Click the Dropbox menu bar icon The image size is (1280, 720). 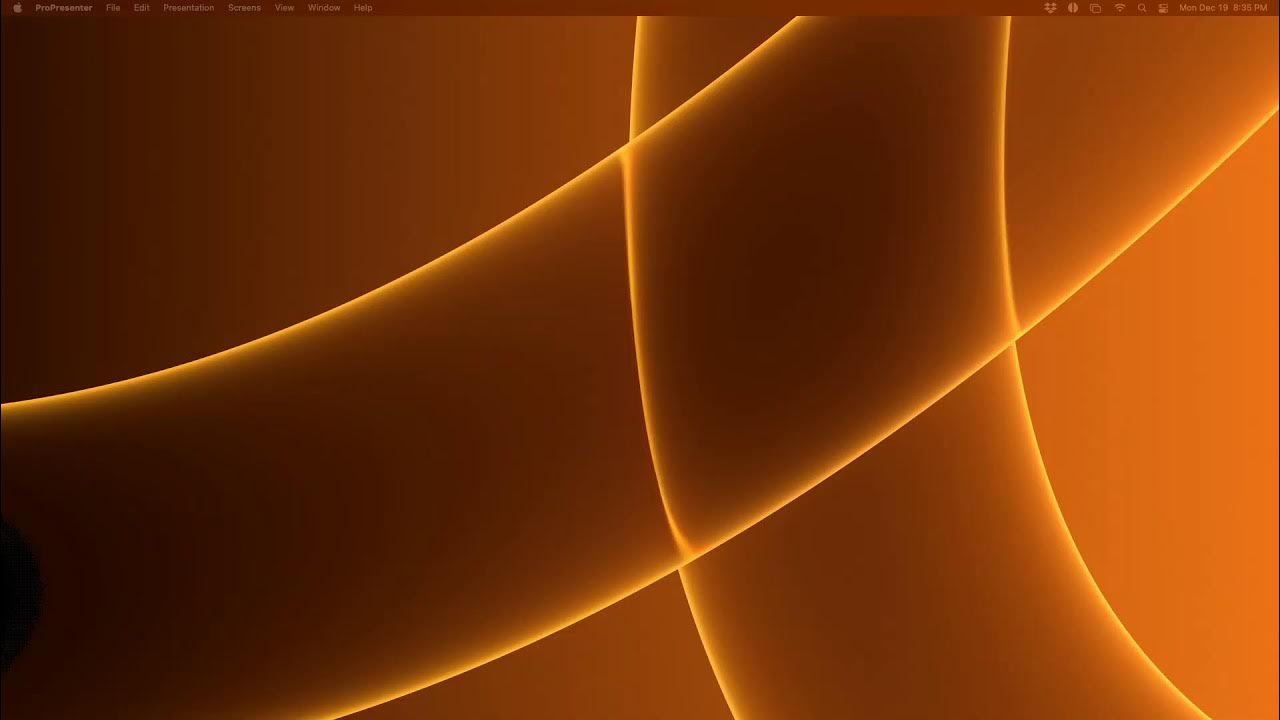1050,8
